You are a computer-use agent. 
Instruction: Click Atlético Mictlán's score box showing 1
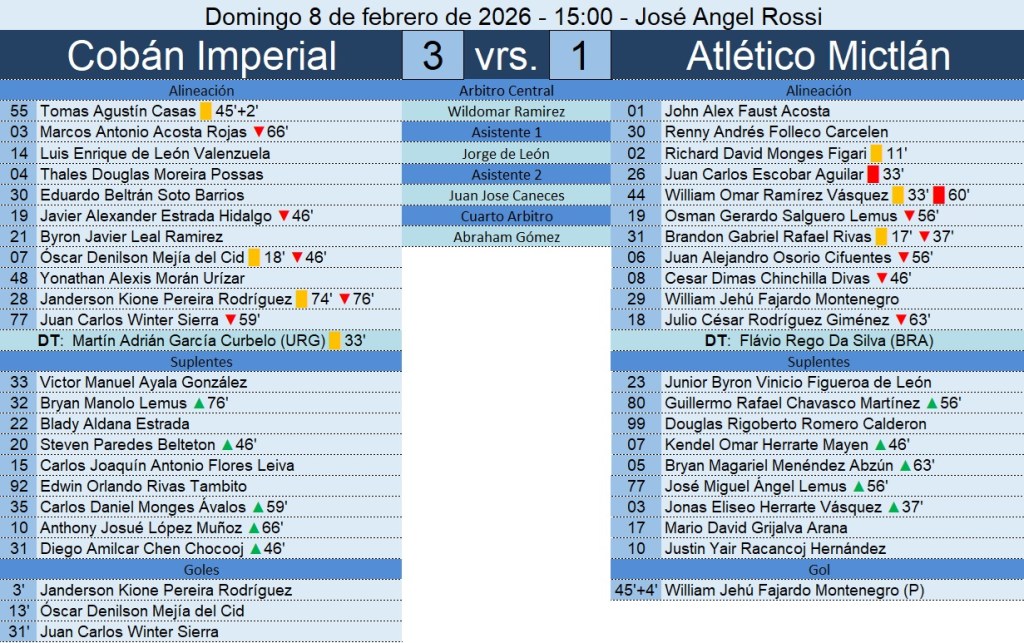pos(580,56)
